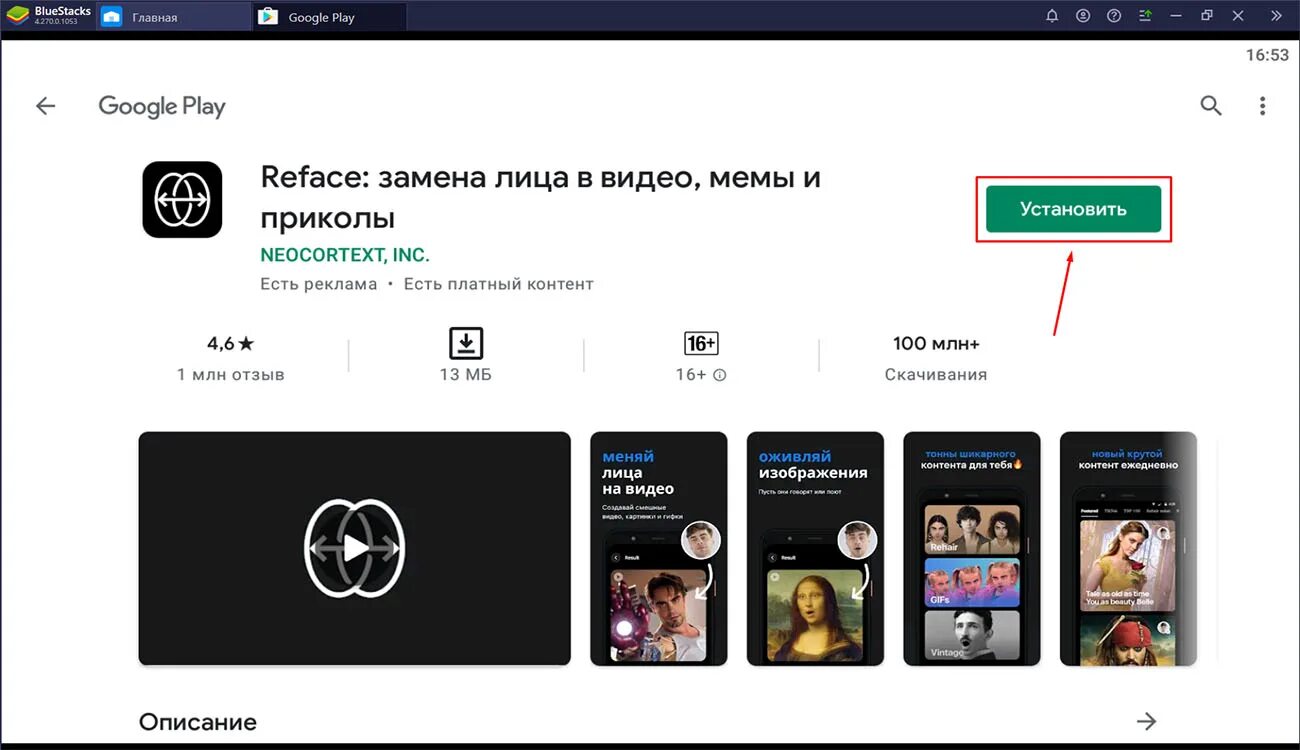Image resolution: width=1300 pixels, height=750 pixels.
Task: Switch to the Google Play tab
Action: 330,17
